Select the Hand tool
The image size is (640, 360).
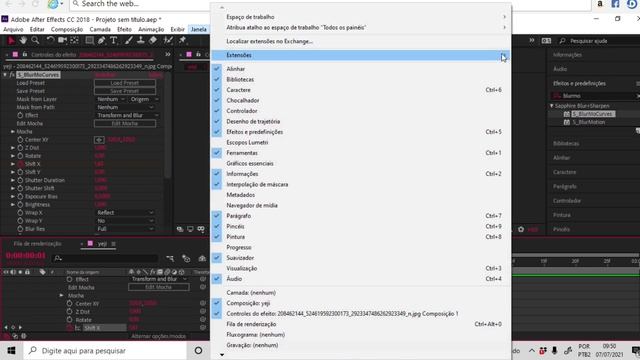[23, 40]
